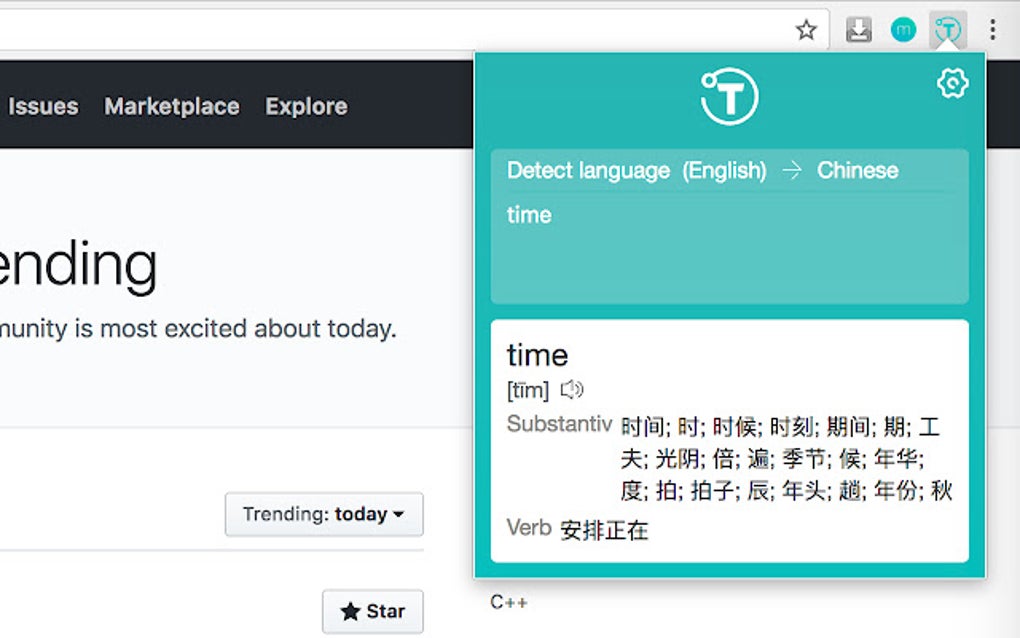Change the Chinese target language
This screenshot has height=638, width=1020.
coord(857,170)
